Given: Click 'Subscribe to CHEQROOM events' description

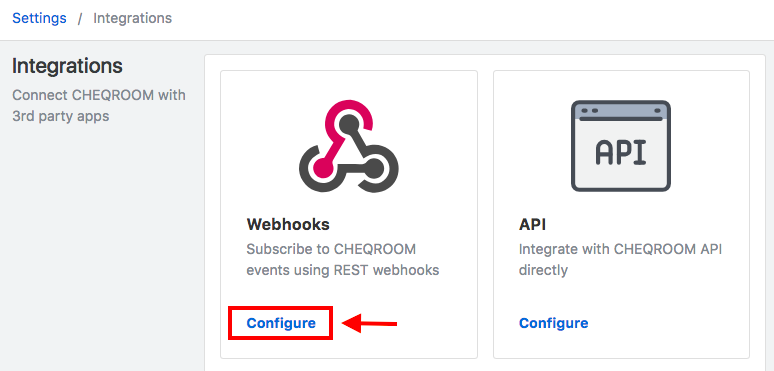Looking at the screenshot, I should [x=343, y=260].
